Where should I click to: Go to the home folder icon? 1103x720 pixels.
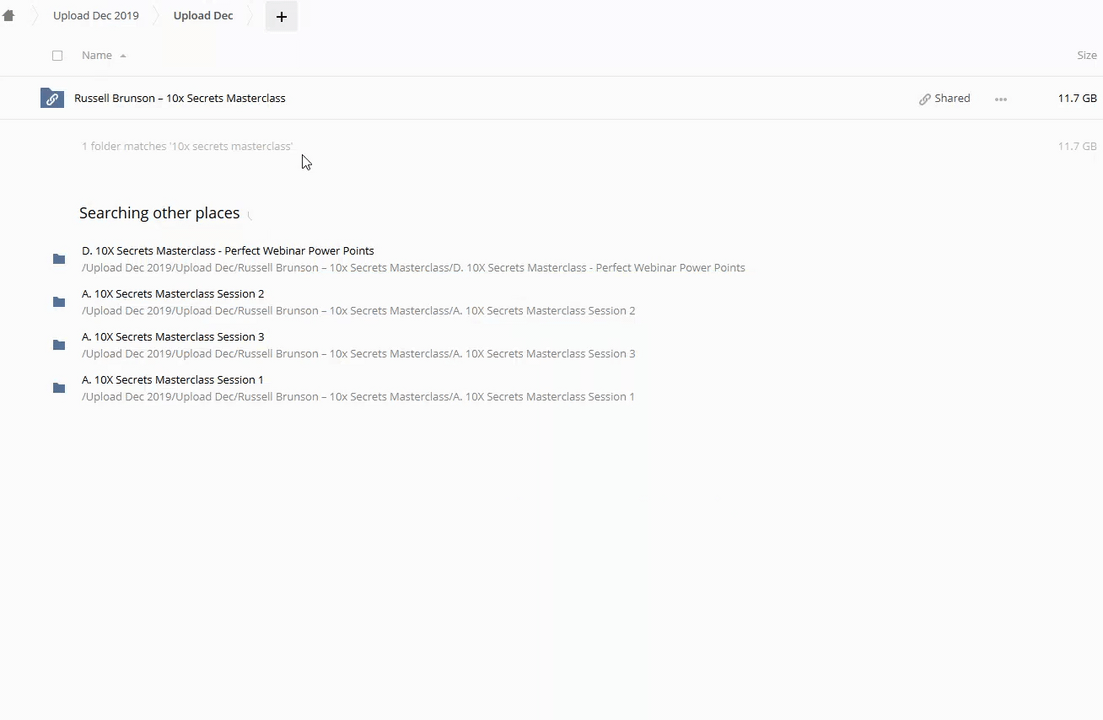pyautogui.click(x=9, y=16)
